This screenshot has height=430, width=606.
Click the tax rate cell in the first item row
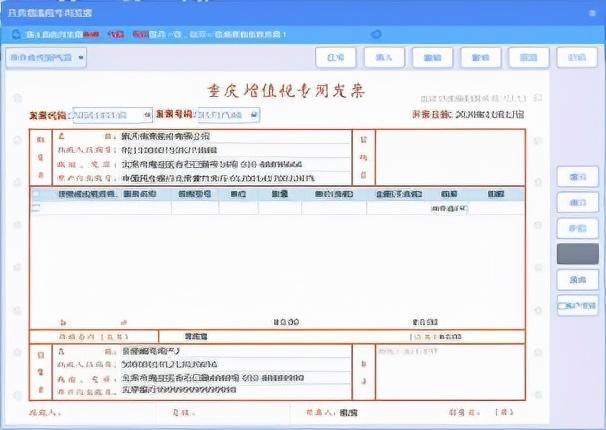(449, 209)
